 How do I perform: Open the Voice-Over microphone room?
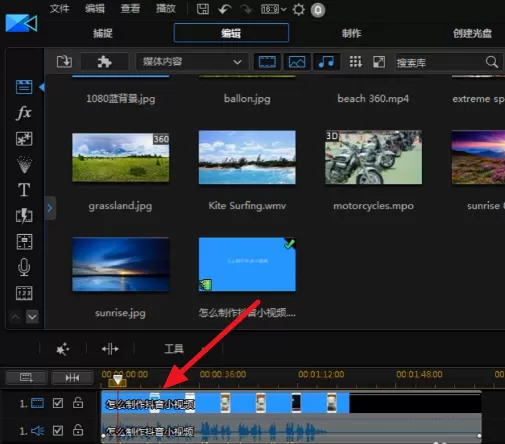(x=24, y=267)
